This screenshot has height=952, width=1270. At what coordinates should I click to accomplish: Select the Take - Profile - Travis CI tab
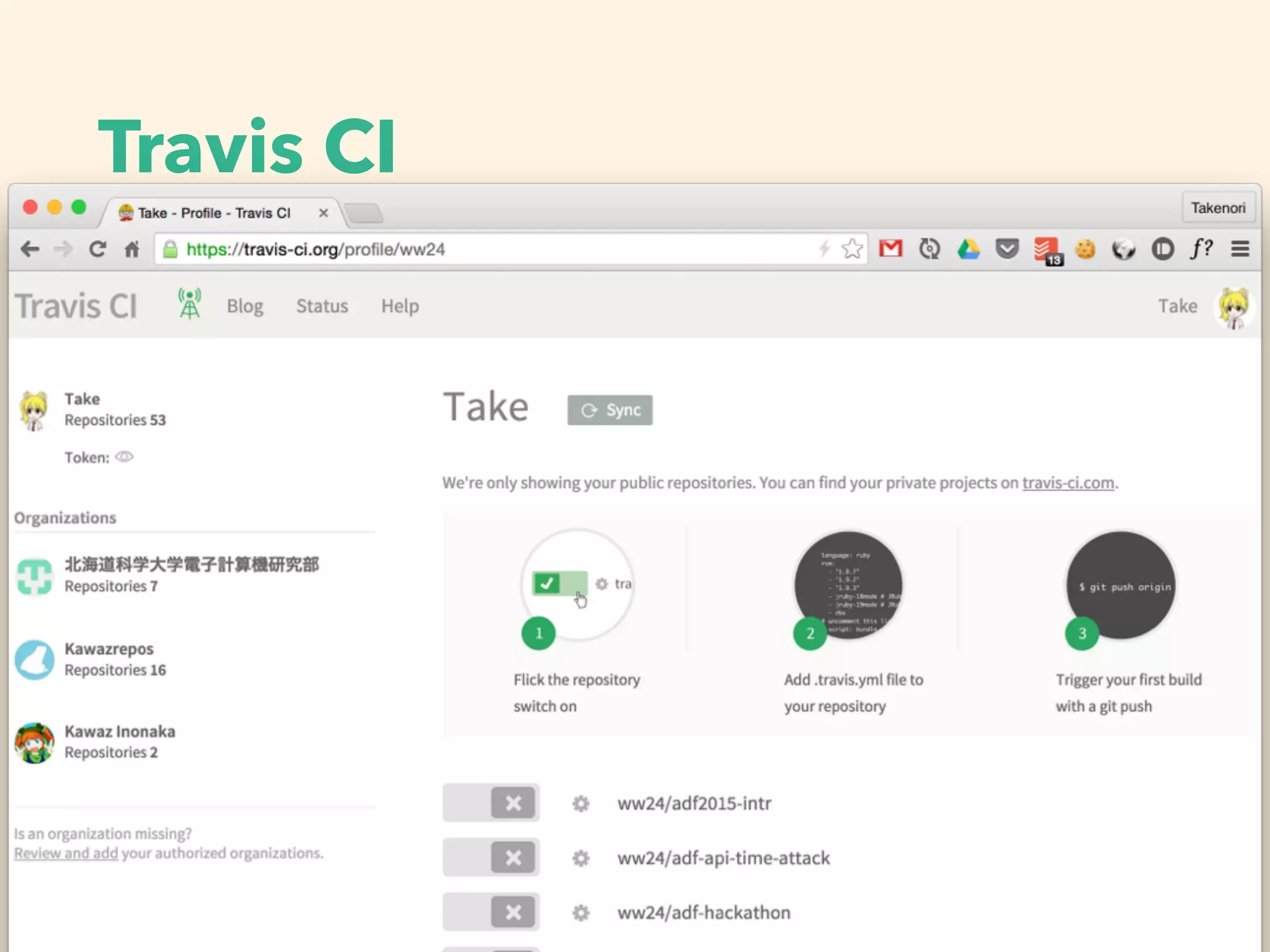coord(222,213)
